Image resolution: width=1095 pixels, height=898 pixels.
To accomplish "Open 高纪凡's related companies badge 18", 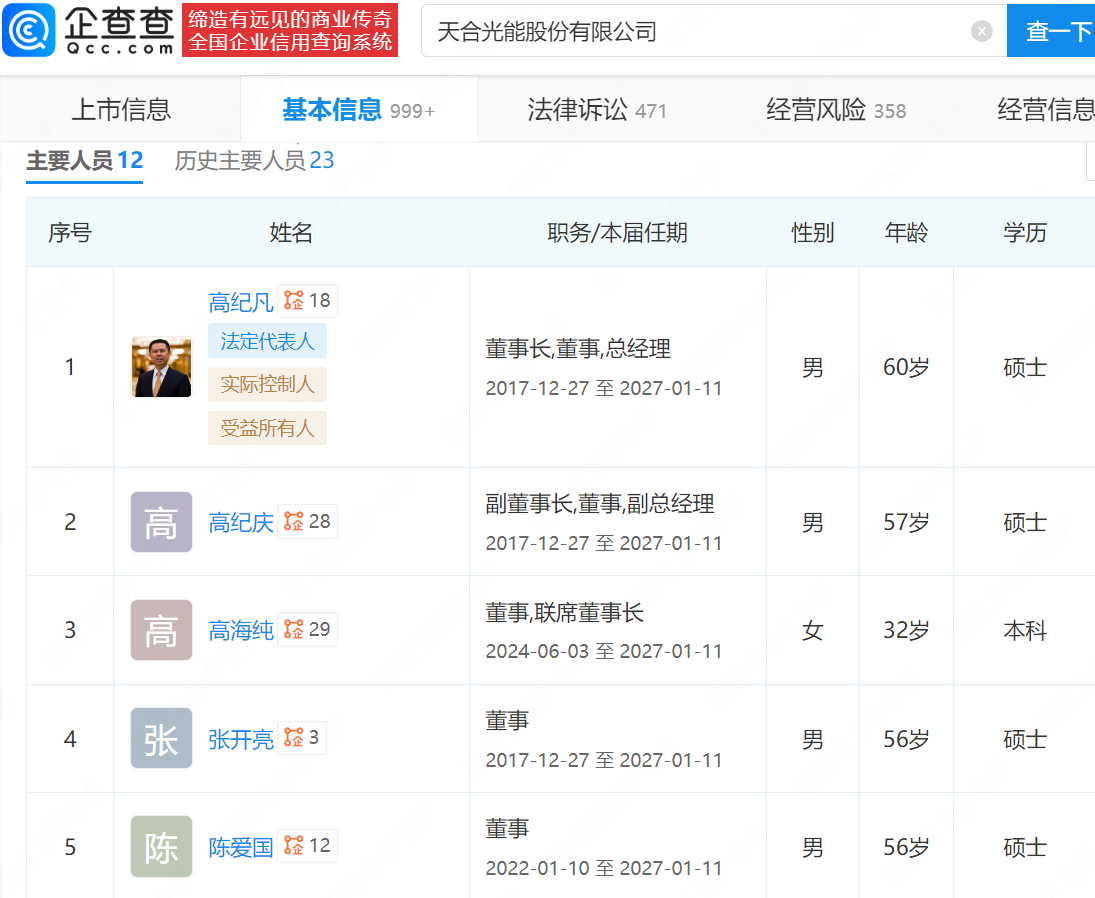I will click(307, 301).
